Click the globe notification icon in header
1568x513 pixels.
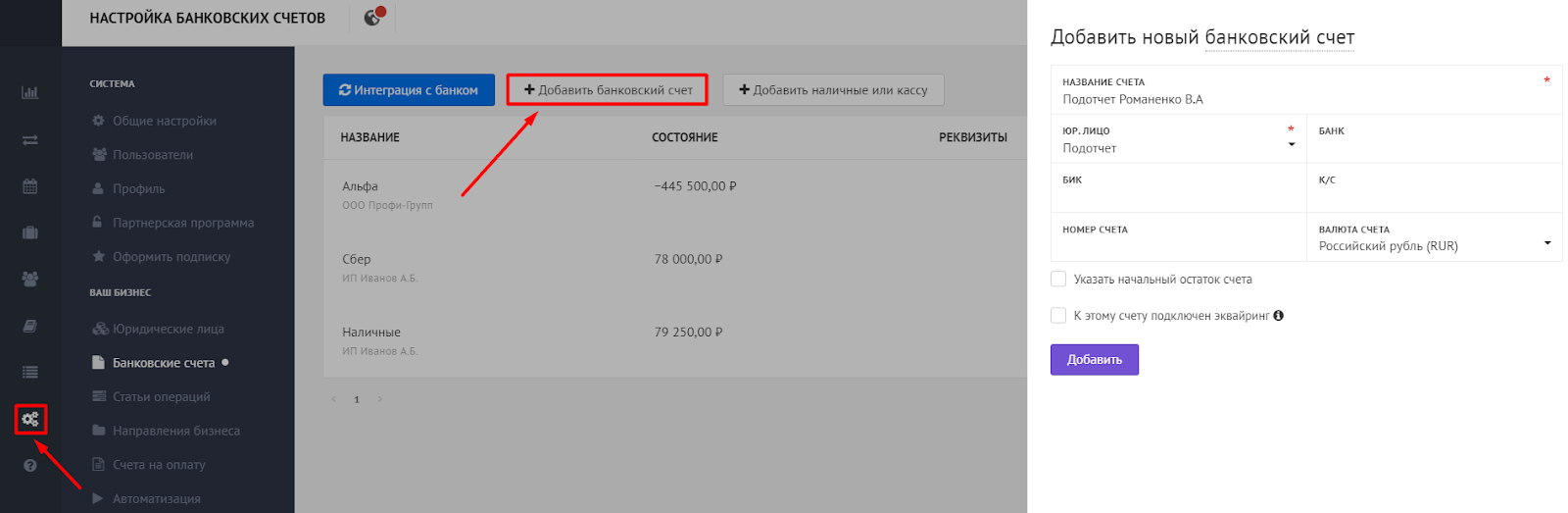[373, 17]
